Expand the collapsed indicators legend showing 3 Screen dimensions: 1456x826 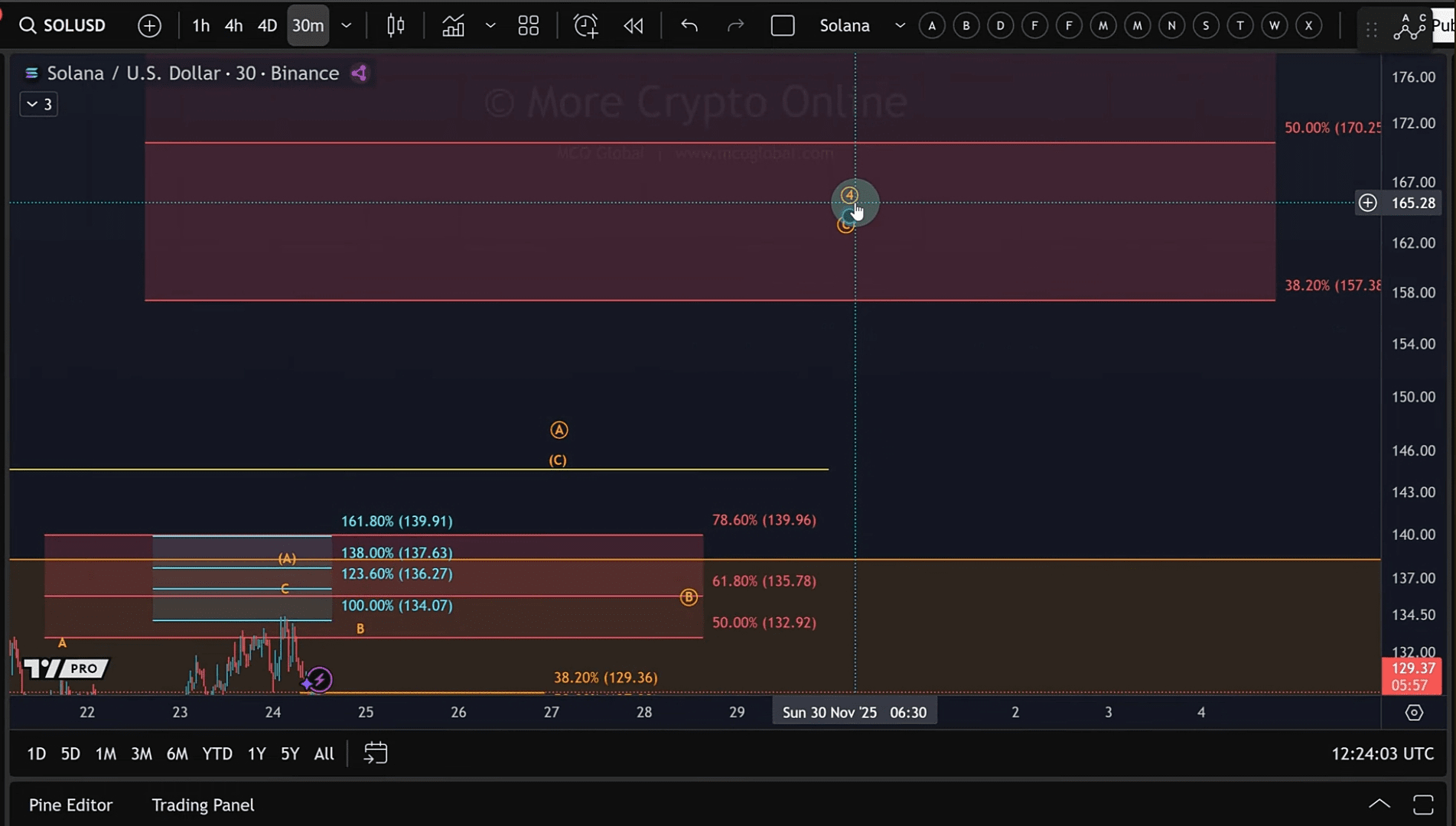pyautogui.click(x=38, y=104)
